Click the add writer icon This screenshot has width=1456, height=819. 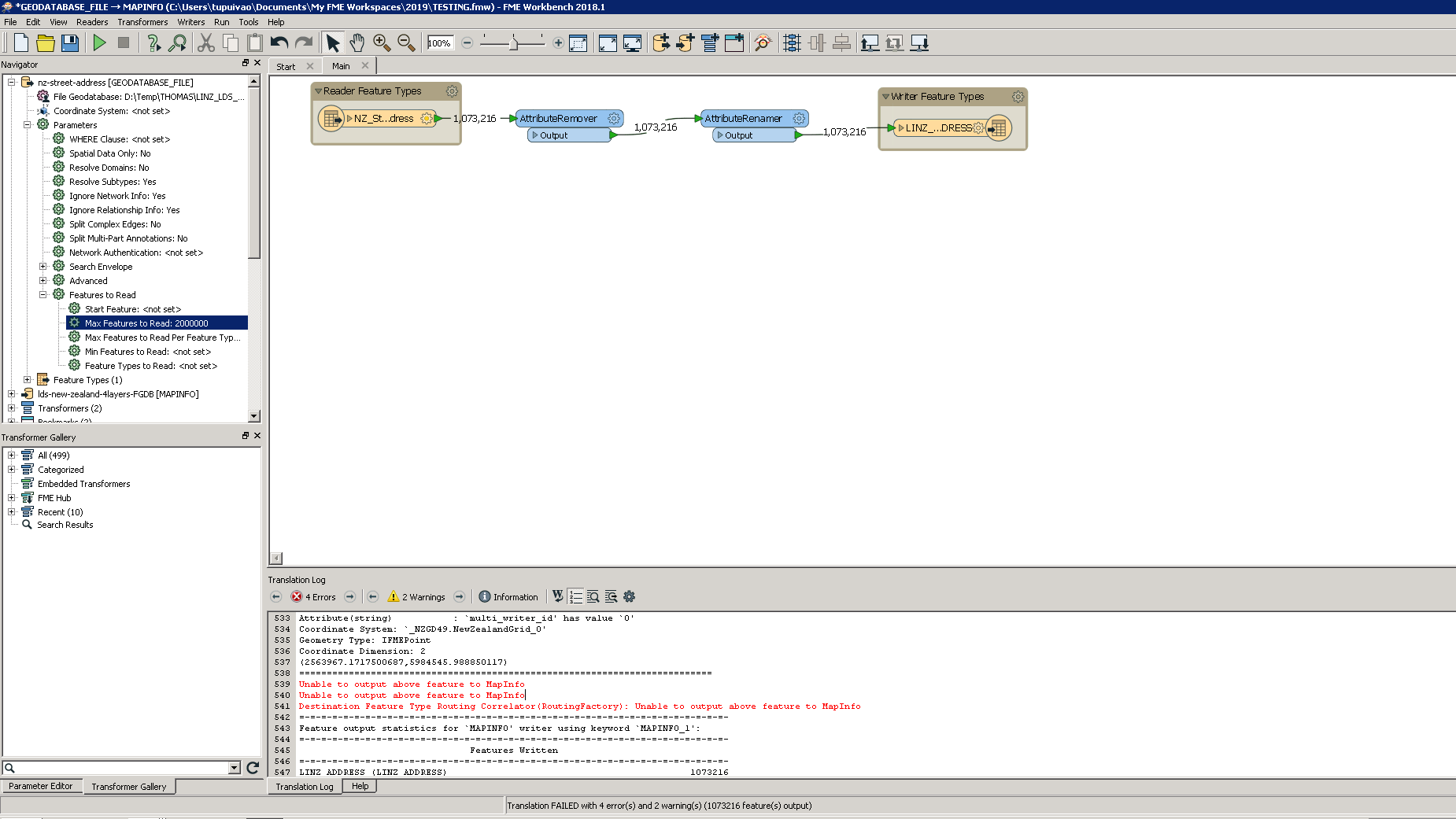tap(686, 42)
